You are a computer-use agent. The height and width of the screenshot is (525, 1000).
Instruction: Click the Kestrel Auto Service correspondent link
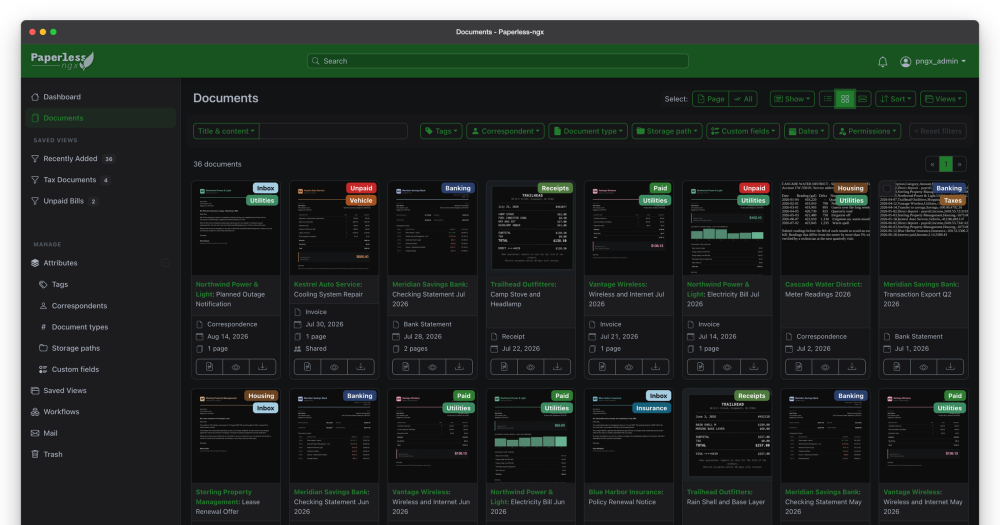(328, 285)
